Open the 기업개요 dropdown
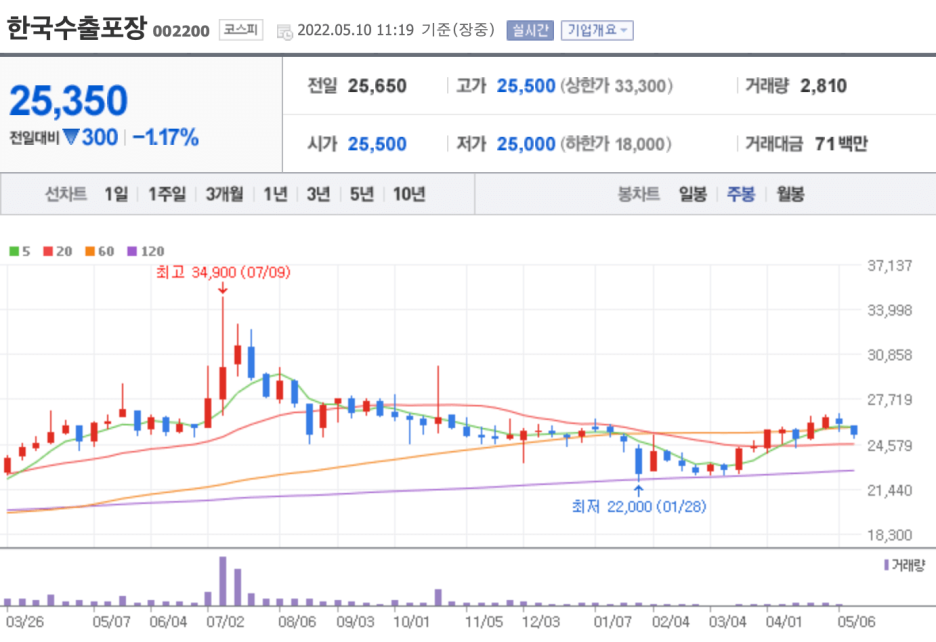This screenshot has width=936, height=642. click(597, 30)
